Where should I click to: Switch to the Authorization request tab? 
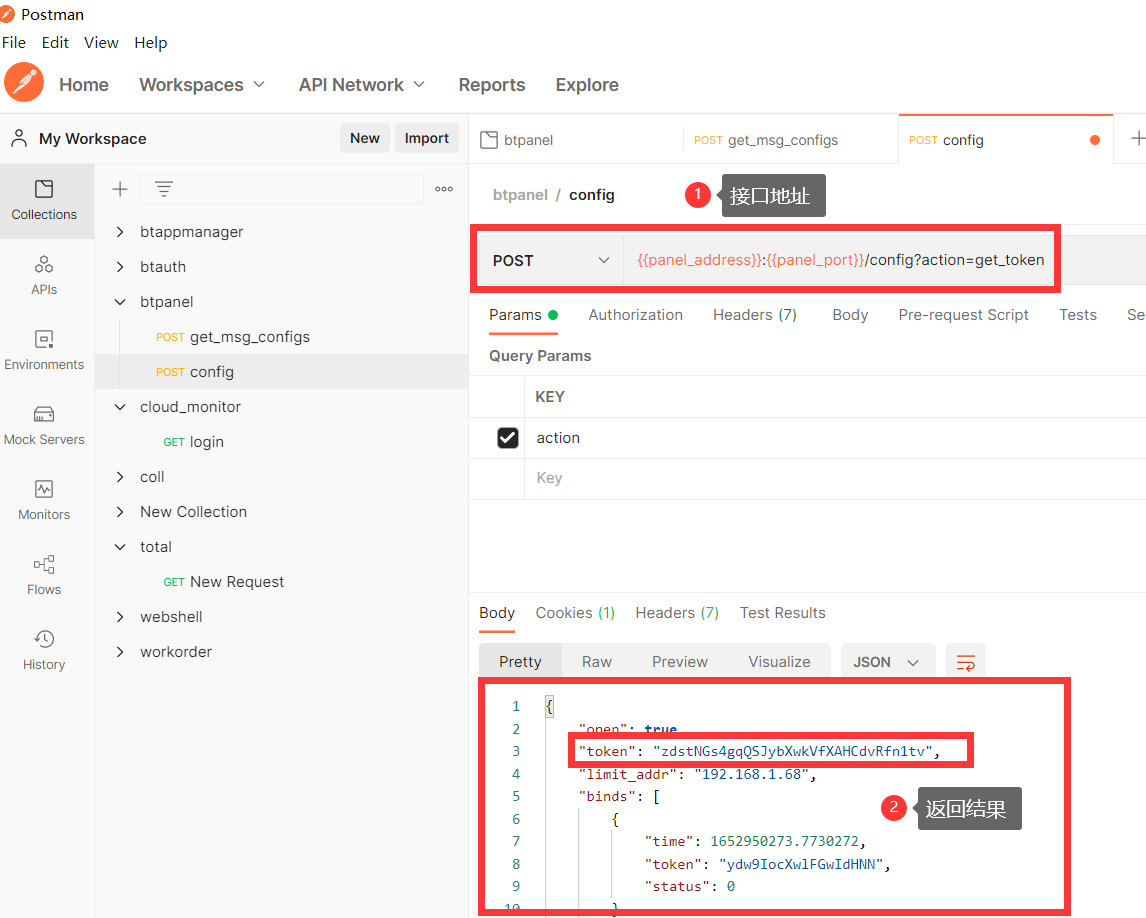point(635,315)
